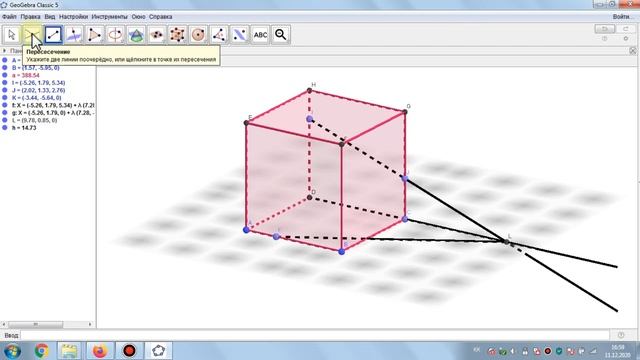This screenshot has height=360, width=640.
Task: Open the Справка menu
Action: coord(160,17)
